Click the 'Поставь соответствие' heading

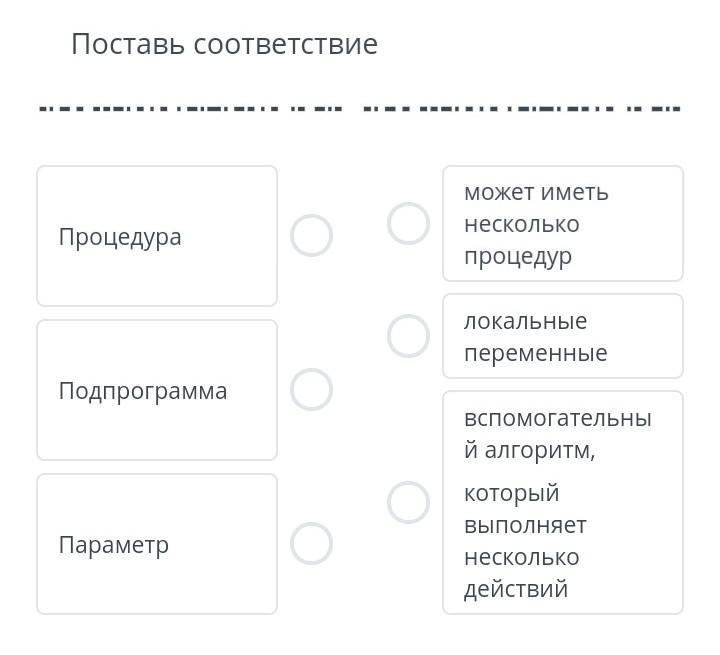pyautogui.click(x=224, y=44)
